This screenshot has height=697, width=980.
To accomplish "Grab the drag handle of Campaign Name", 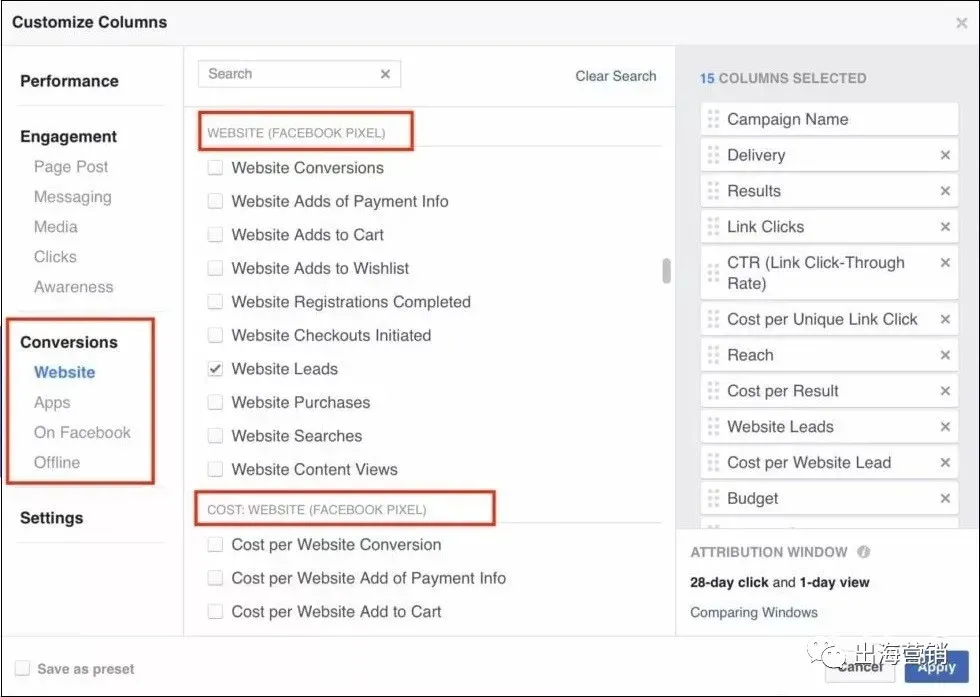I will (713, 119).
